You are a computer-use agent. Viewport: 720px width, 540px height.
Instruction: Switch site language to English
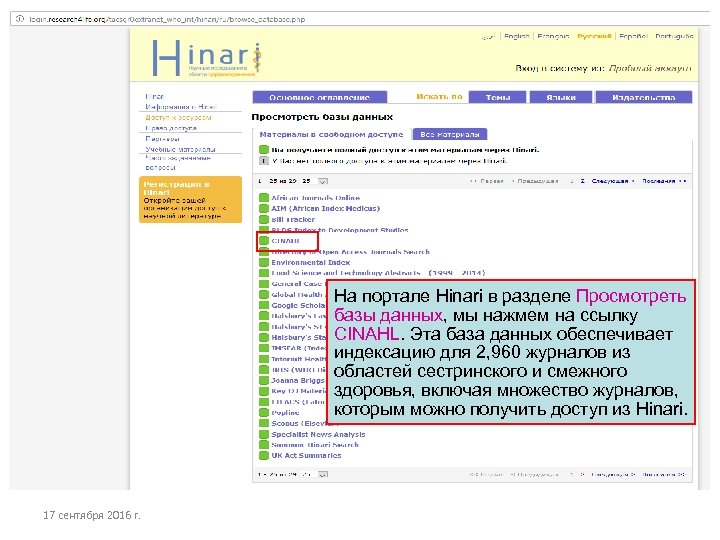(x=517, y=36)
